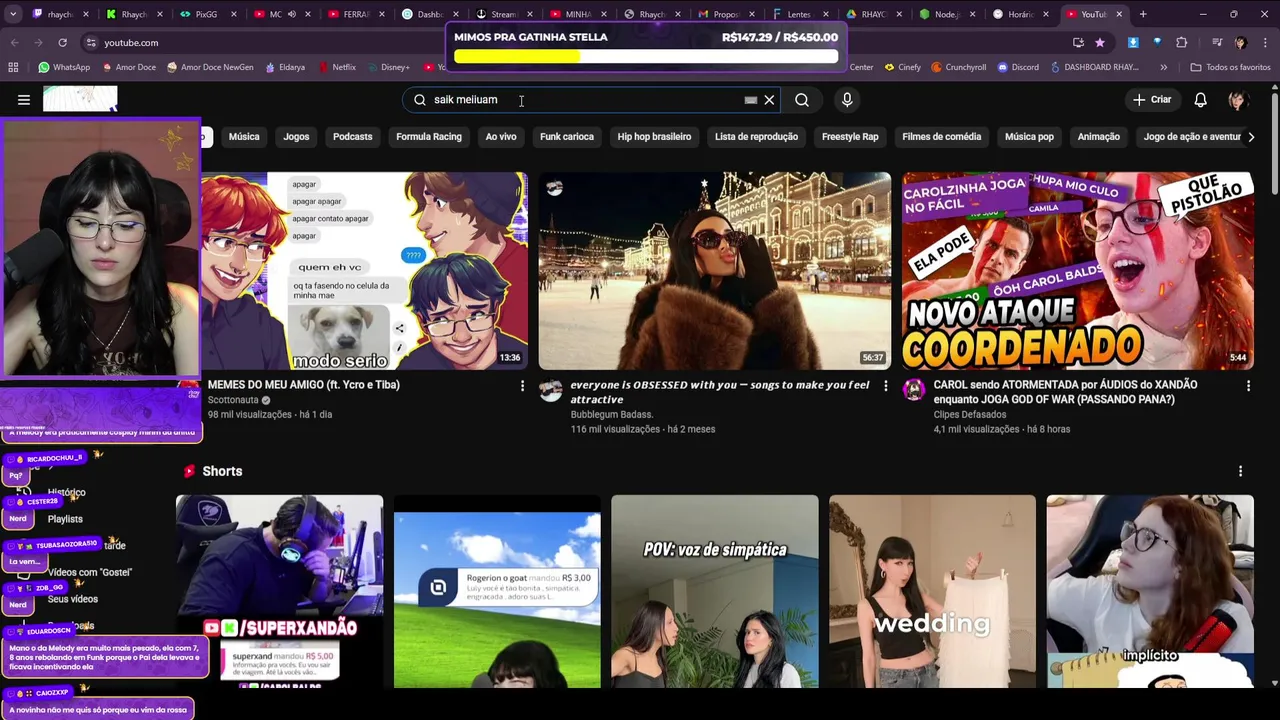Screen dimensions: 1280x720
Task: Open the browser extensions puzzle icon
Action: click(1182, 43)
